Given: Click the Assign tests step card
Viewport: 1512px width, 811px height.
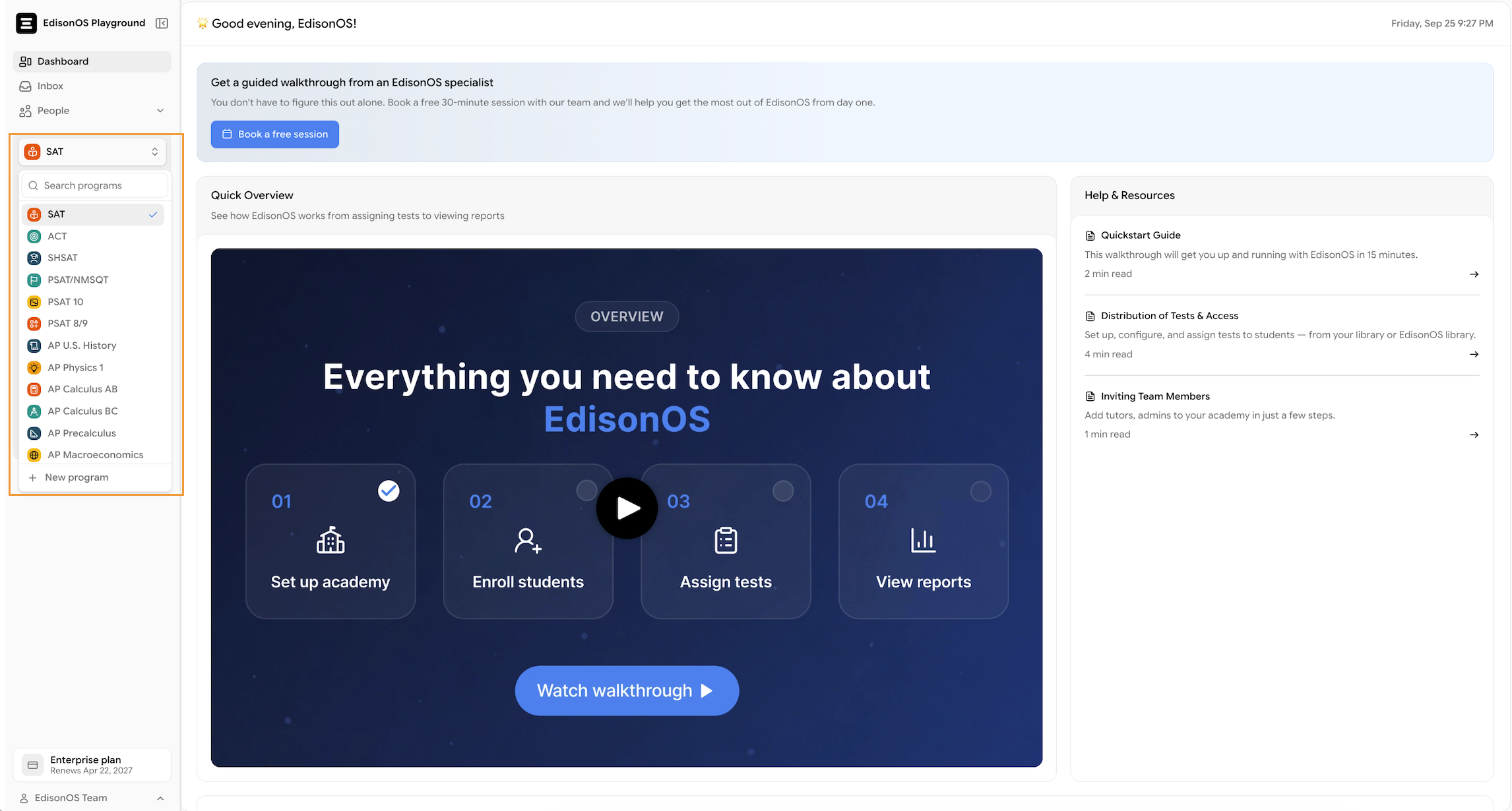Looking at the screenshot, I should [x=726, y=541].
